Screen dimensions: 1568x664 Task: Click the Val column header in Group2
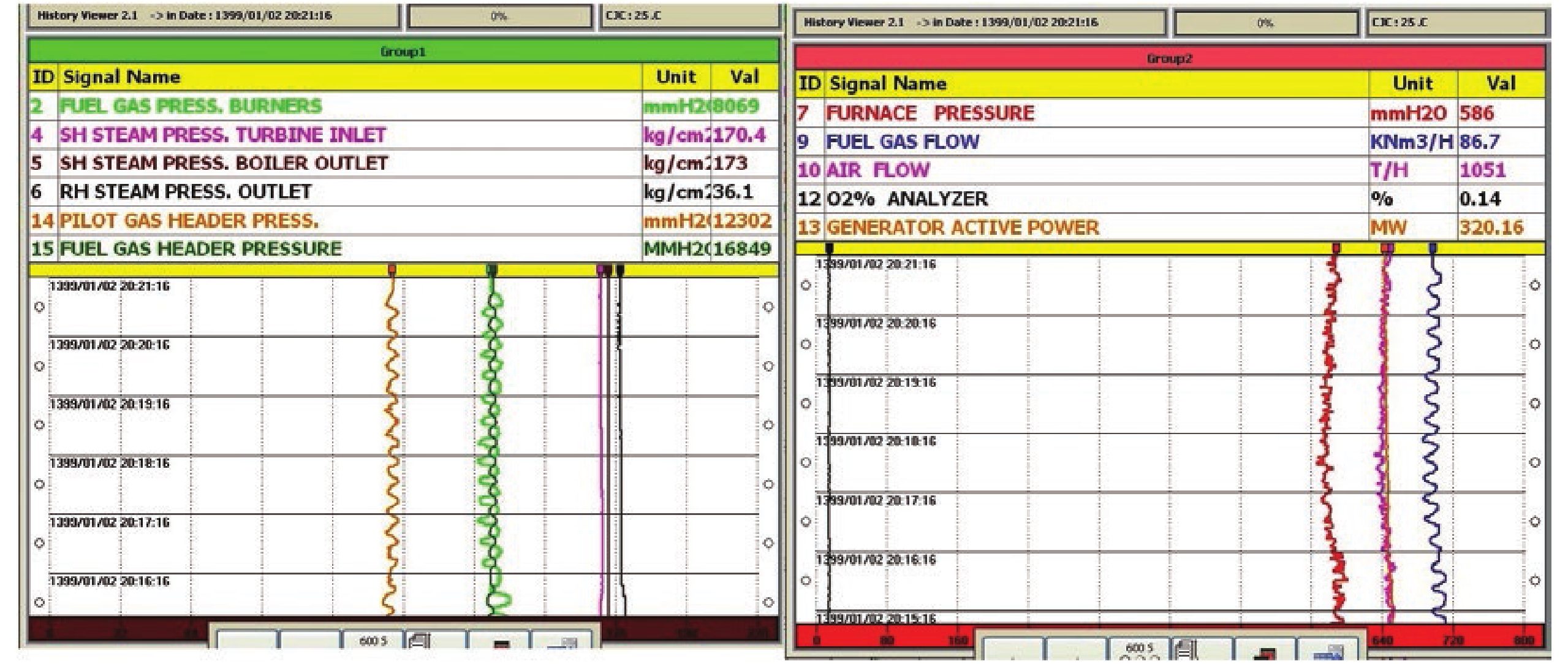[x=1501, y=84]
